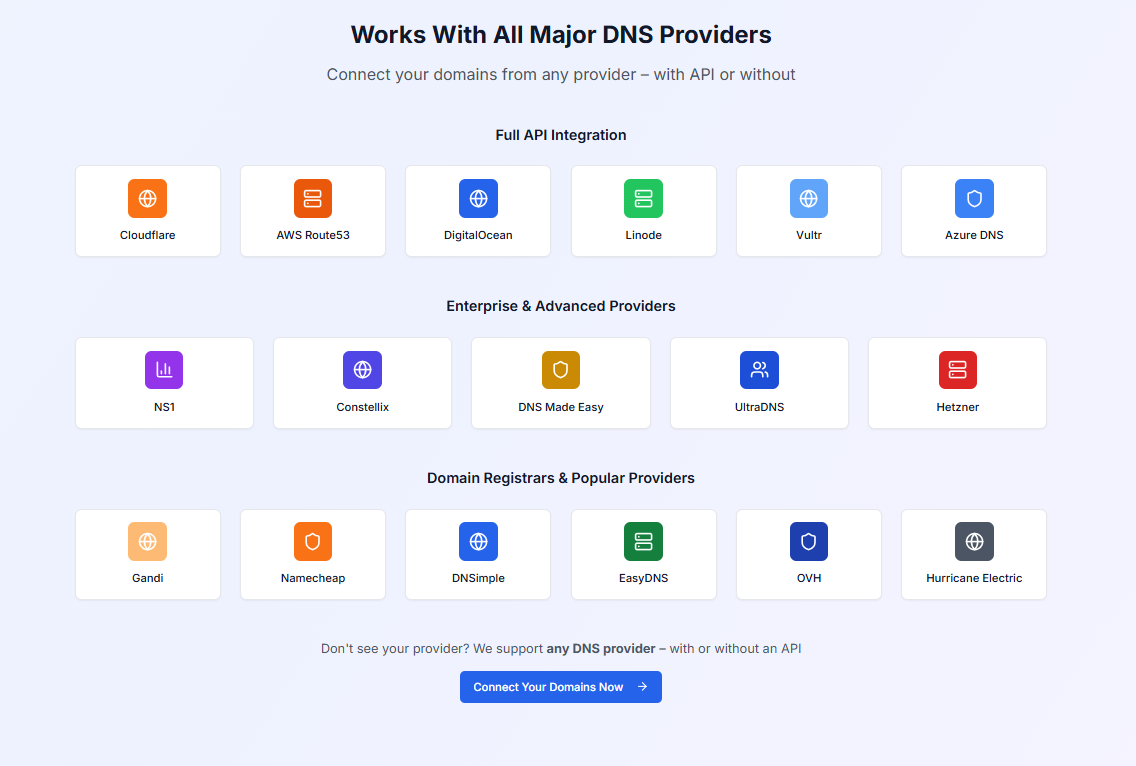The width and height of the screenshot is (1136, 766).
Task: Select the UltraDNS label text
Action: click(x=759, y=407)
